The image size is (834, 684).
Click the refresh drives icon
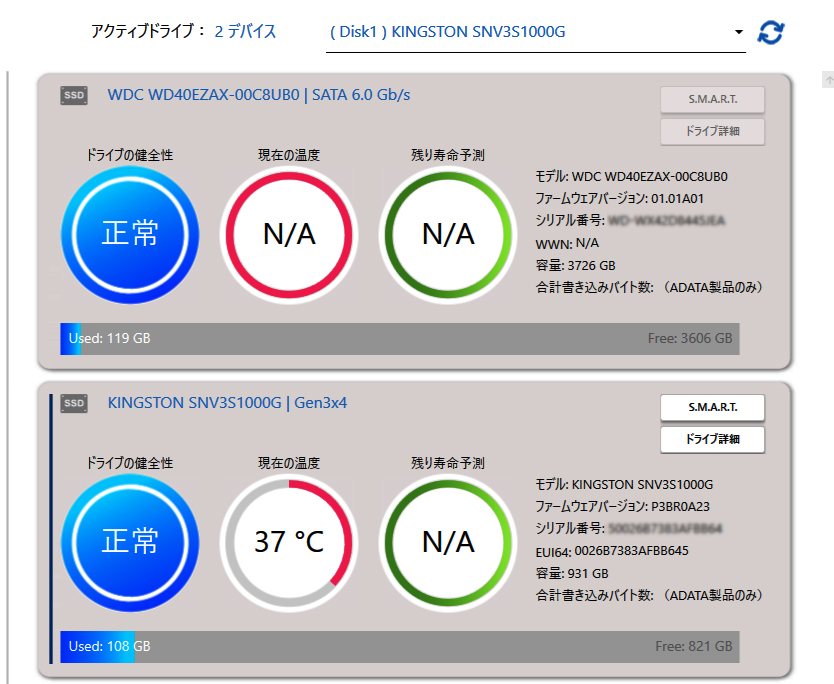pyautogui.click(x=770, y=32)
